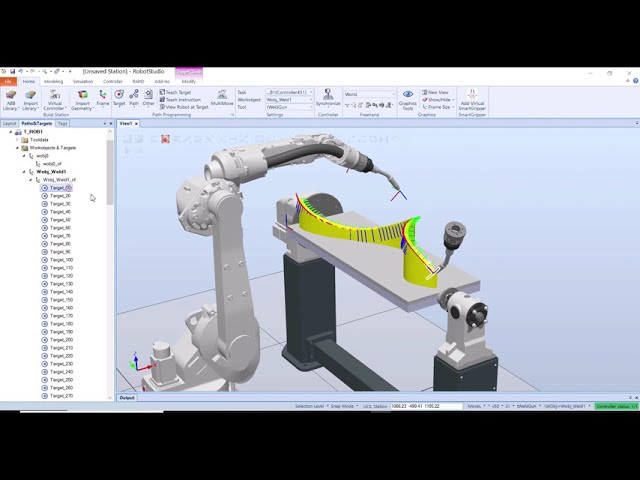Switch to the Modeling ribbon tab

(x=53, y=82)
